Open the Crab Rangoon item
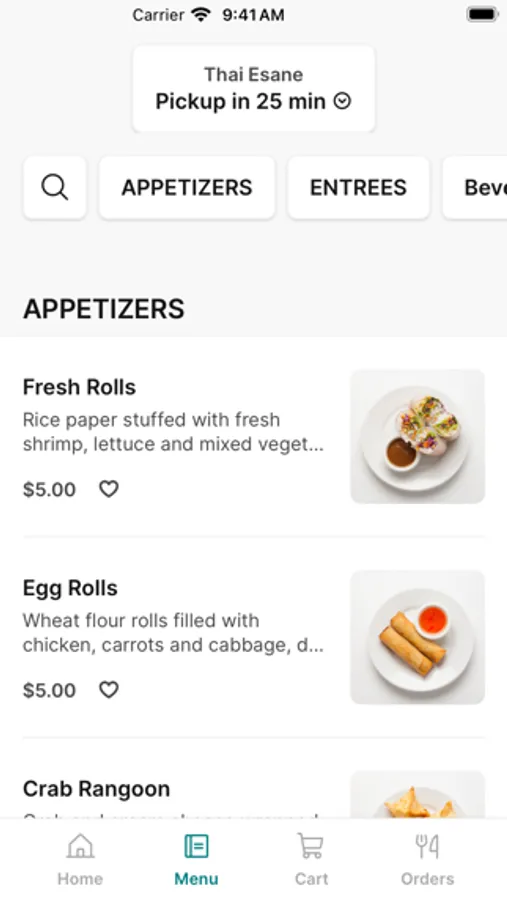The height and width of the screenshot is (900, 507). point(96,789)
